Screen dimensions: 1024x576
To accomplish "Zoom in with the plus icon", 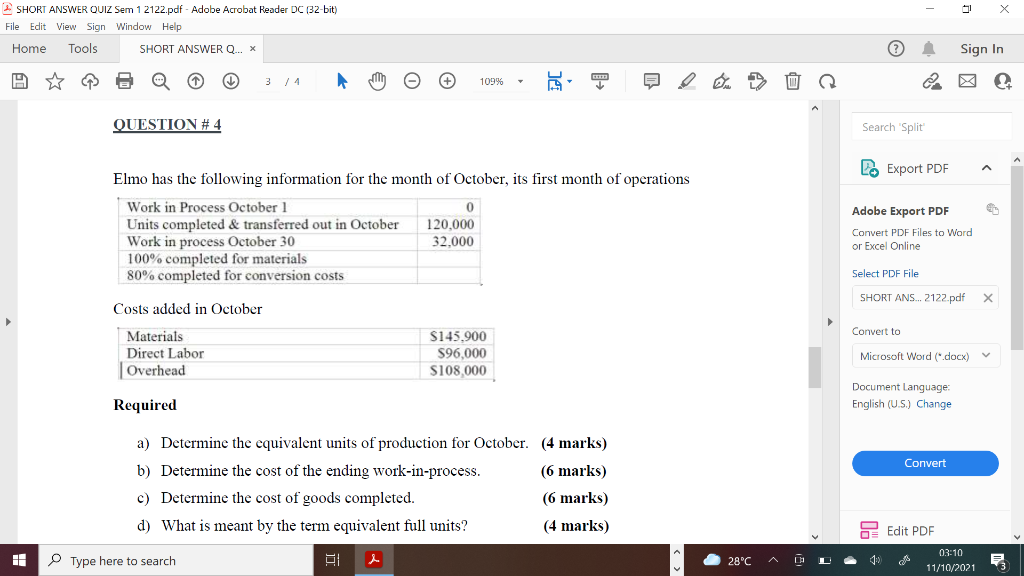I will [x=447, y=81].
